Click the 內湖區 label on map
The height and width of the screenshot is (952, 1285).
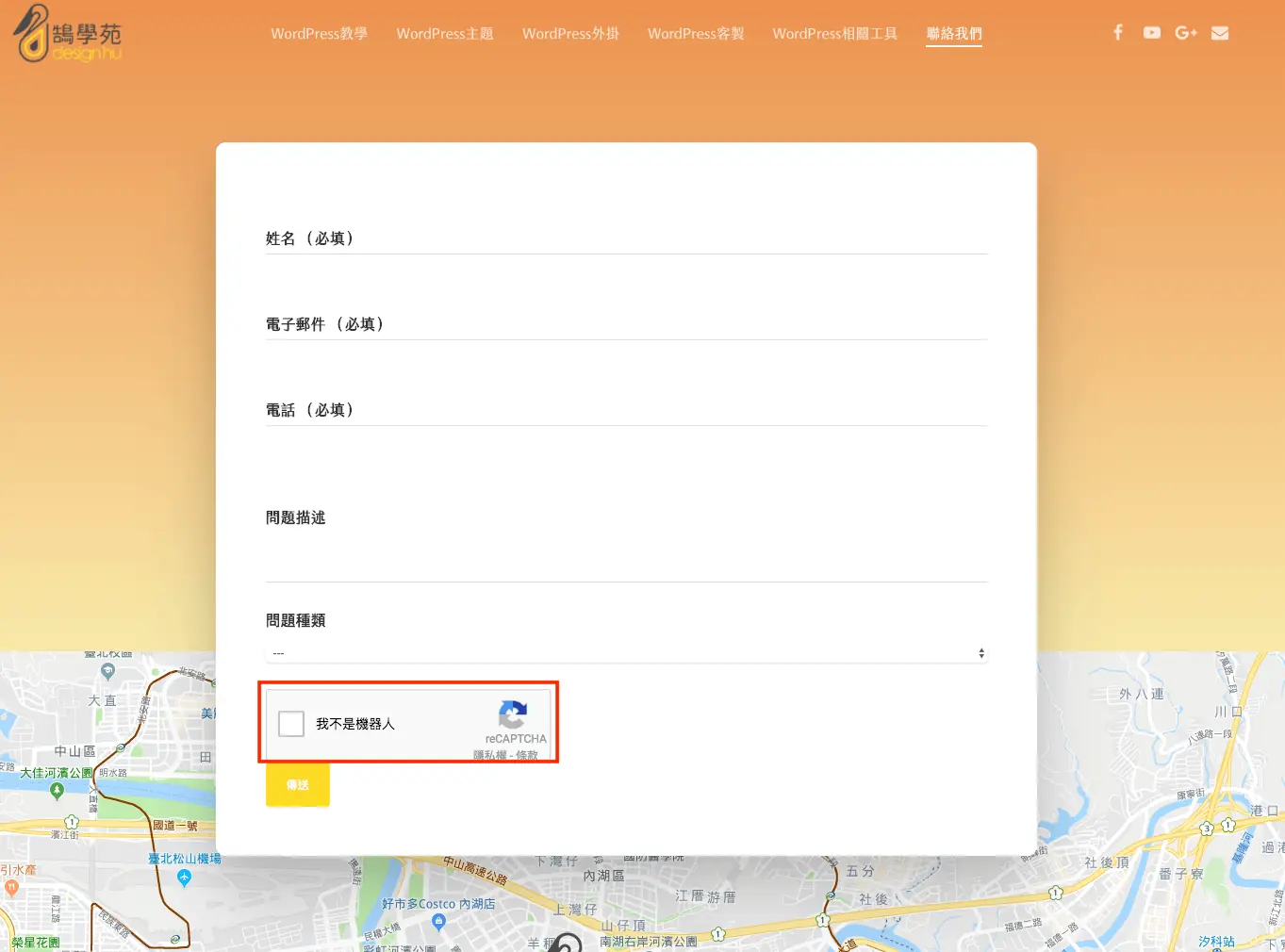click(603, 876)
